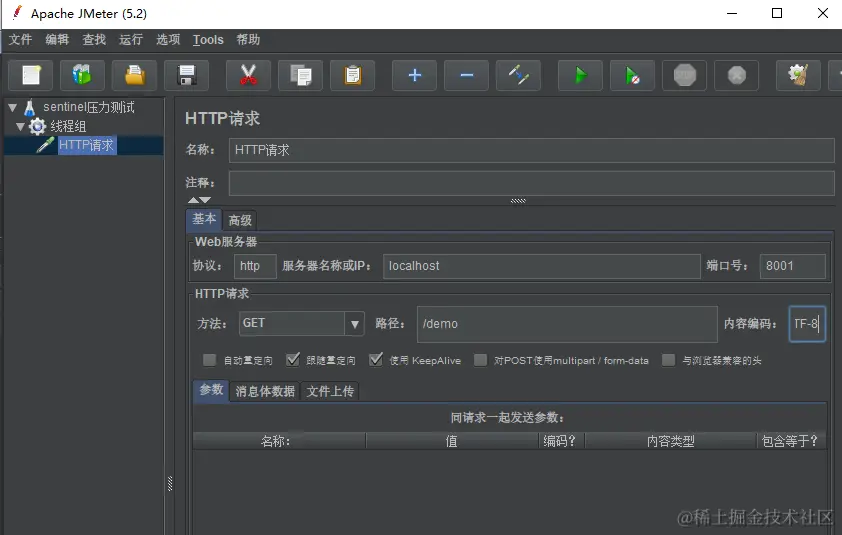
Task: Click the 协议 http field
Action: (x=255, y=266)
